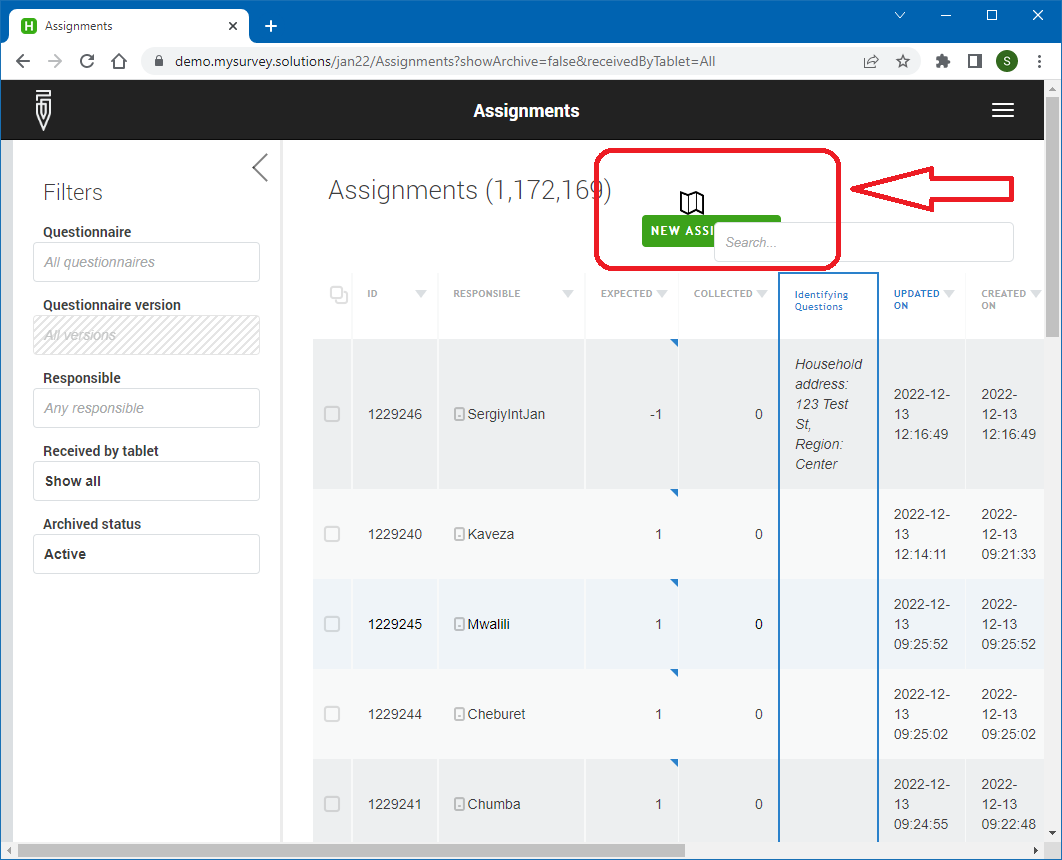The width and height of the screenshot is (1062, 860).
Task: Open the Cheburet responsible link
Action: click(496, 714)
